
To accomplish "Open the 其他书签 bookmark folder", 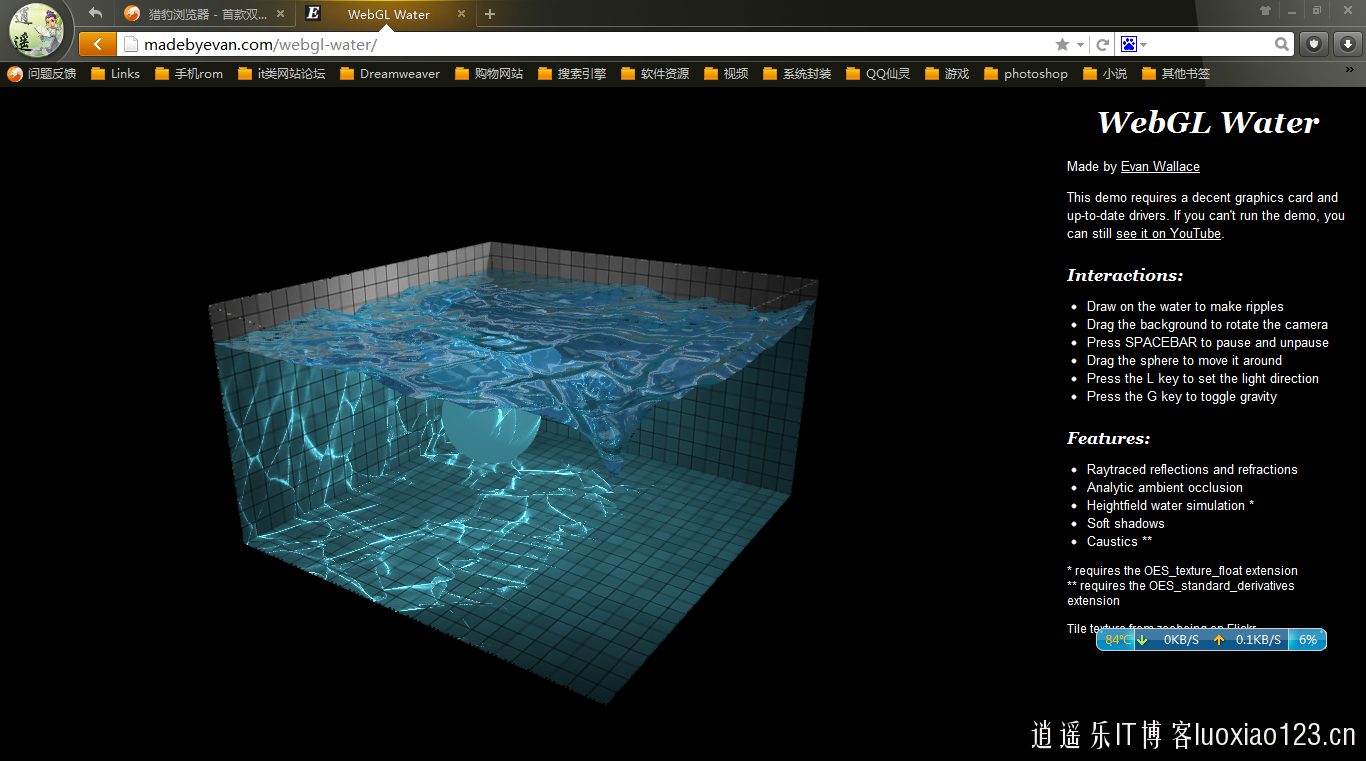I will (x=1175, y=74).
